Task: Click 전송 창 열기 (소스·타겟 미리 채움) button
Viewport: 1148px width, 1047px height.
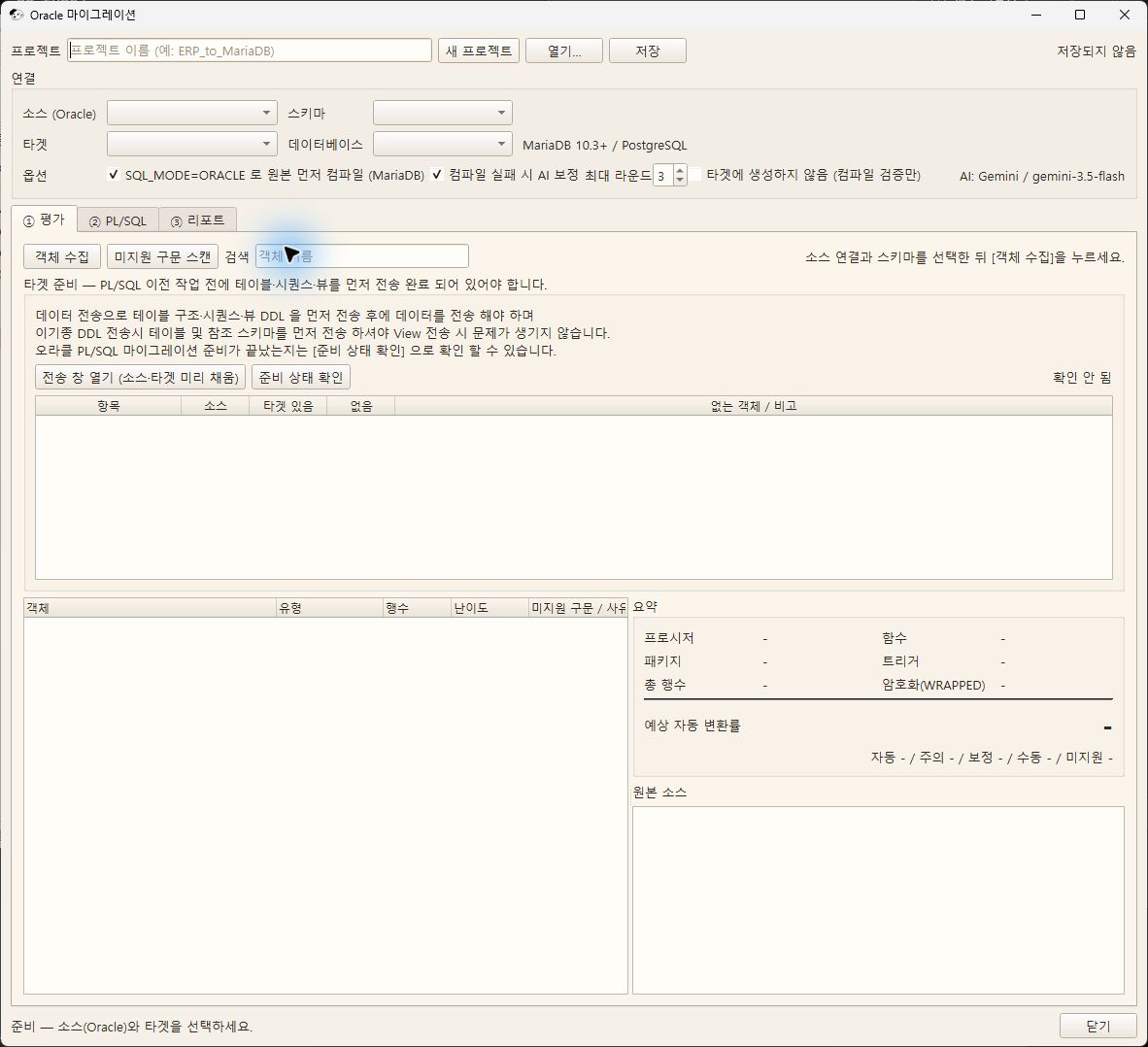Action: coord(141,377)
